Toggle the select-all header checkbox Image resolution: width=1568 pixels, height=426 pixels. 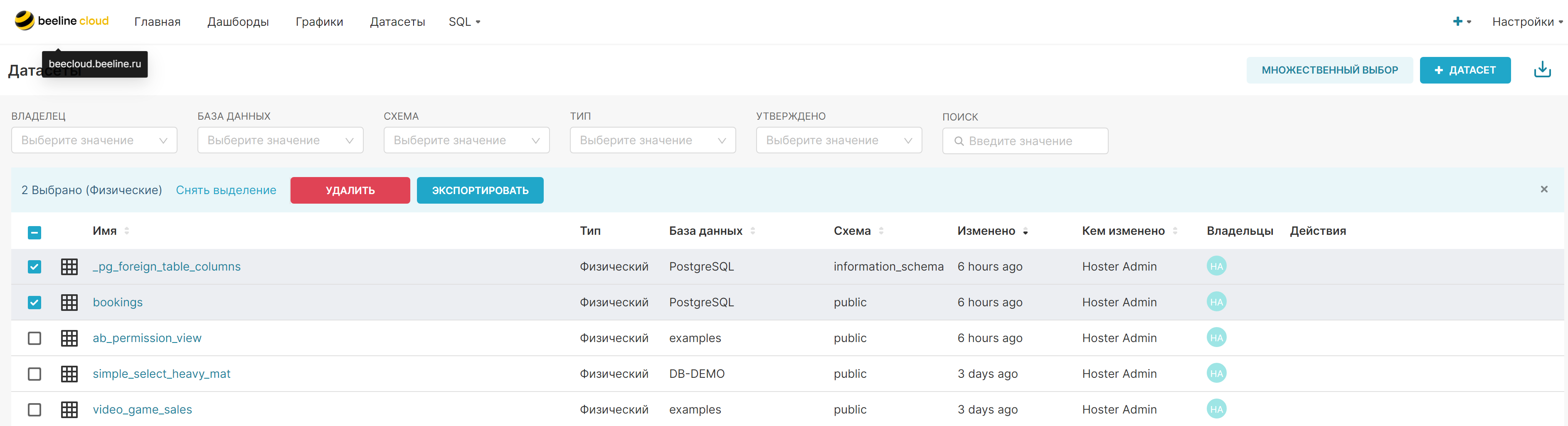(35, 232)
